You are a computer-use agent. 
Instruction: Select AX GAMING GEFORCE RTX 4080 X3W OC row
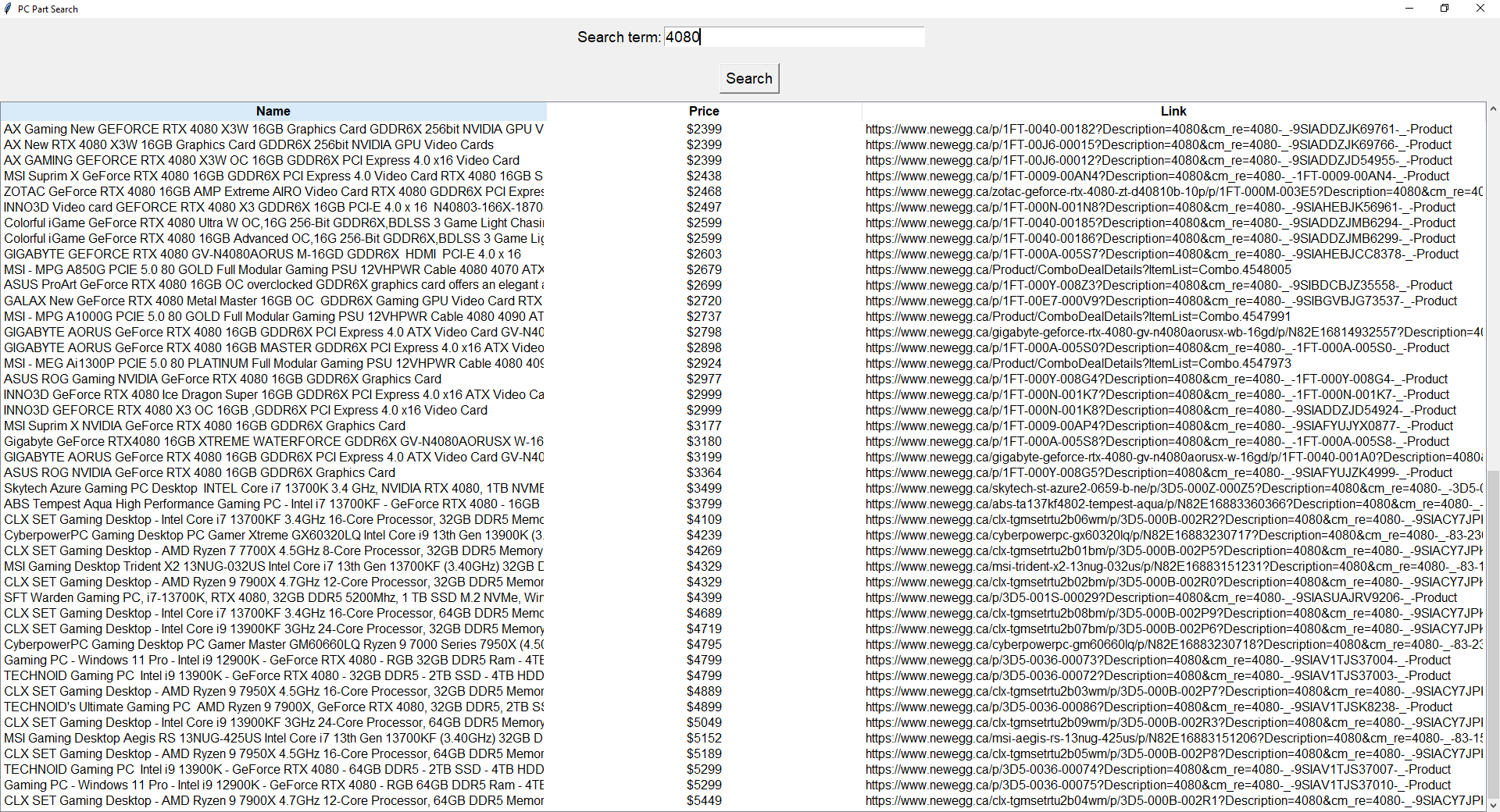coord(742,160)
